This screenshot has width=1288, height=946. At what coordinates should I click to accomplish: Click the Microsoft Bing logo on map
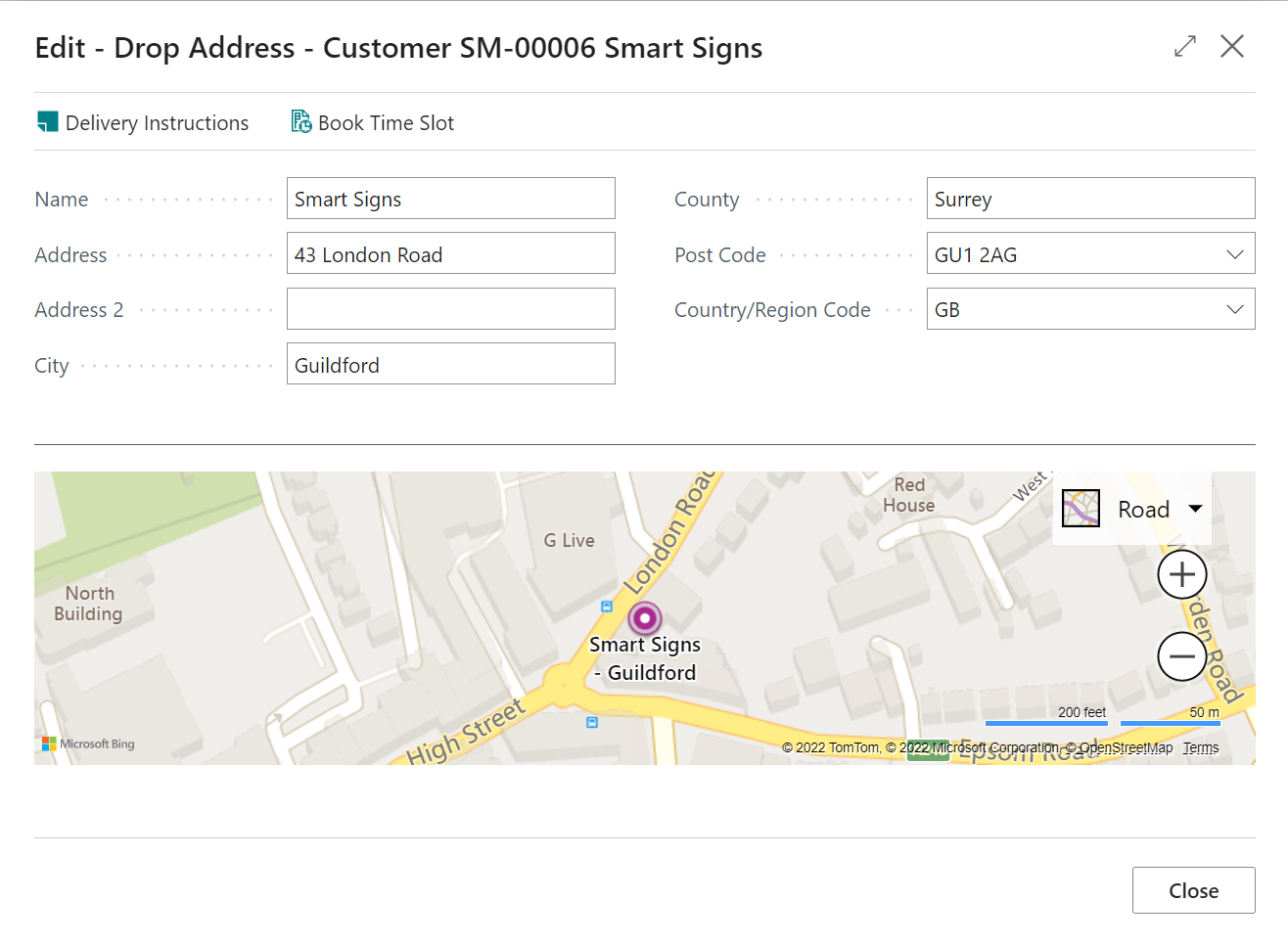(x=88, y=743)
